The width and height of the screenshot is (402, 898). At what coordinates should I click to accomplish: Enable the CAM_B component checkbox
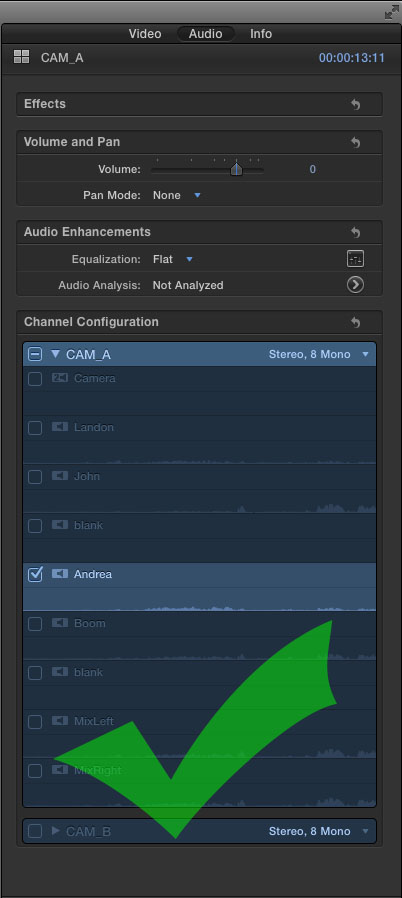(x=35, y=831)
